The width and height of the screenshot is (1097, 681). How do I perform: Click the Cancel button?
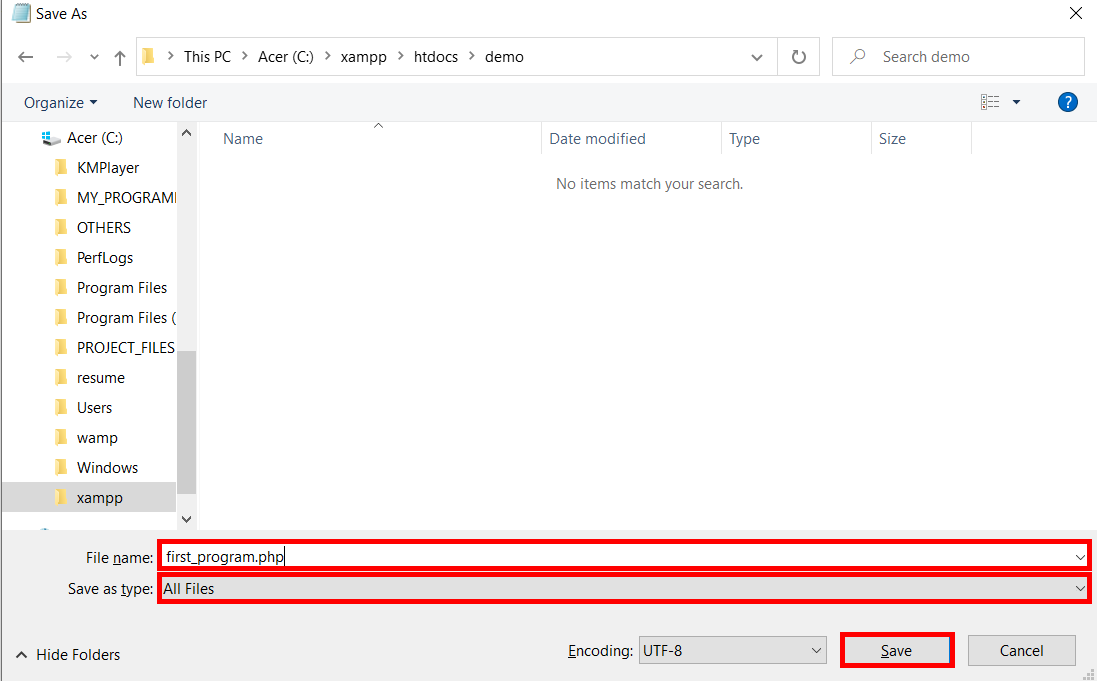click(1021, 650)
